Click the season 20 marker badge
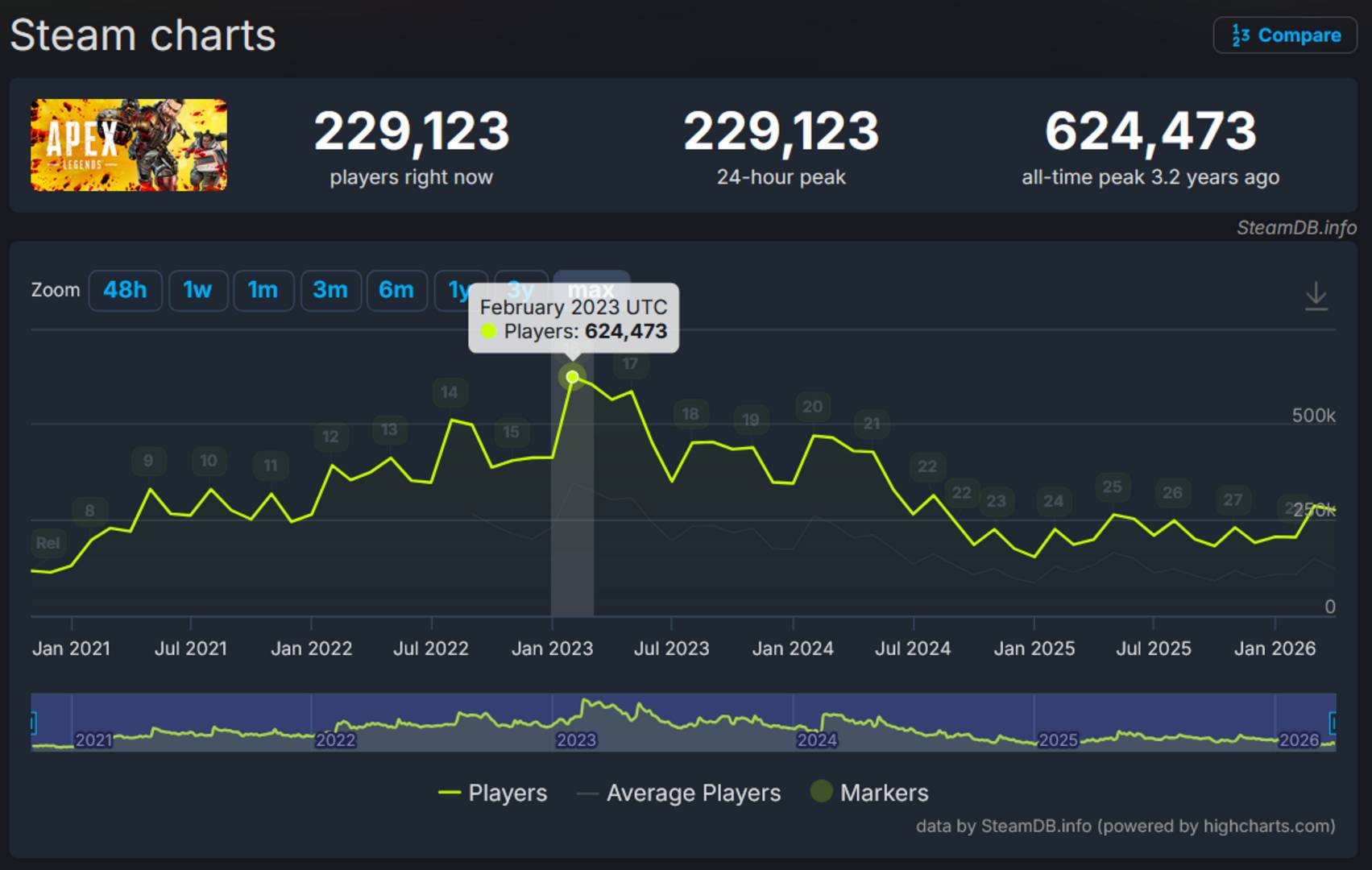This screenshot has height=870, width=1372. 812,408
